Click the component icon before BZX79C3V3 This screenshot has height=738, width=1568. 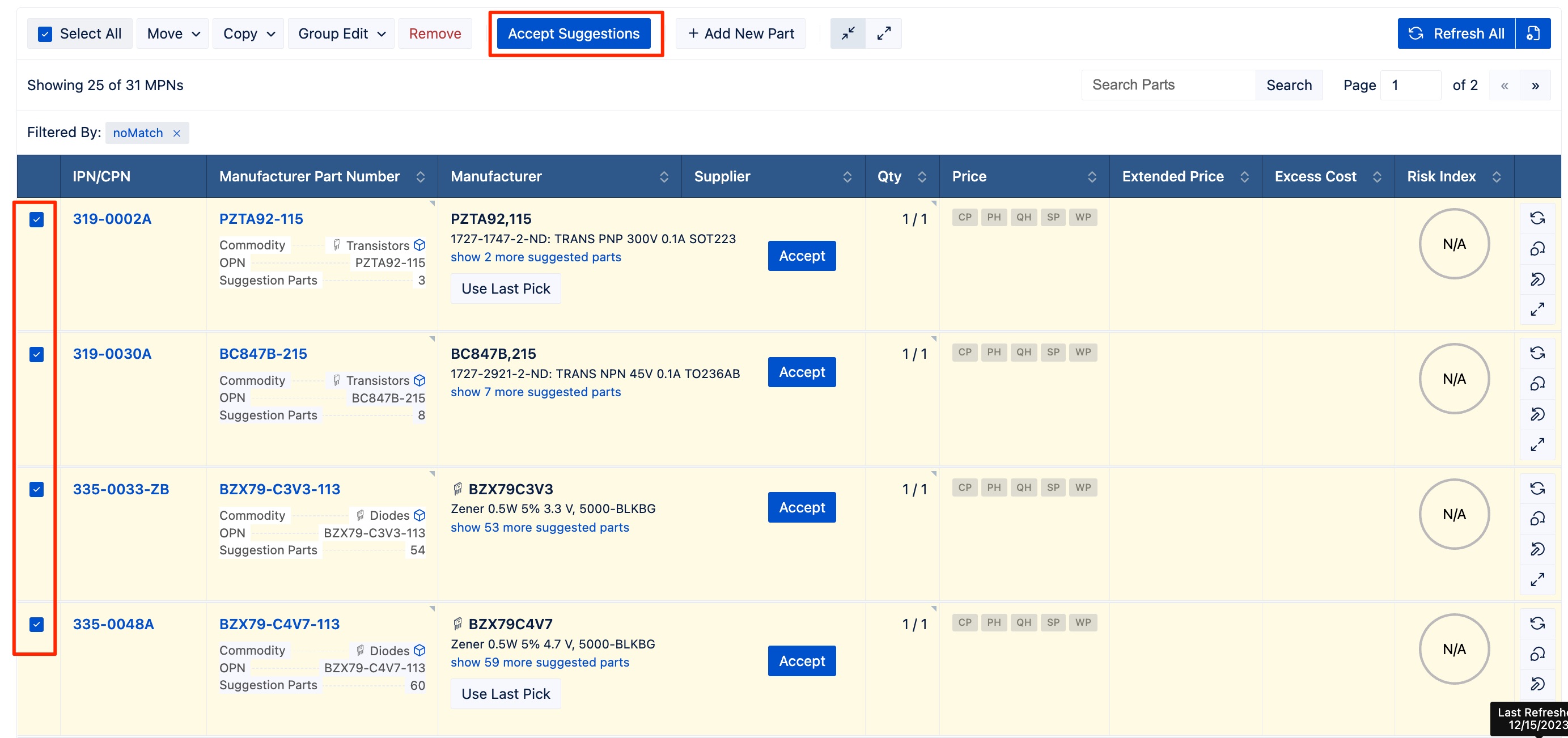point(457,489)
